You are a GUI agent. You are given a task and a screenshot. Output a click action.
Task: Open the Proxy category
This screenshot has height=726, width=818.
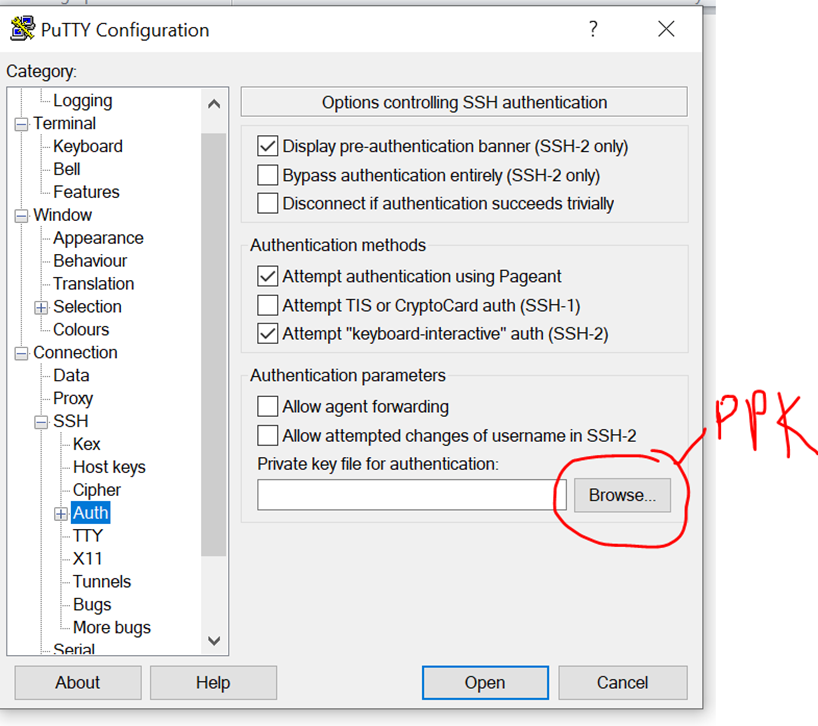click(x=73, y=399)
